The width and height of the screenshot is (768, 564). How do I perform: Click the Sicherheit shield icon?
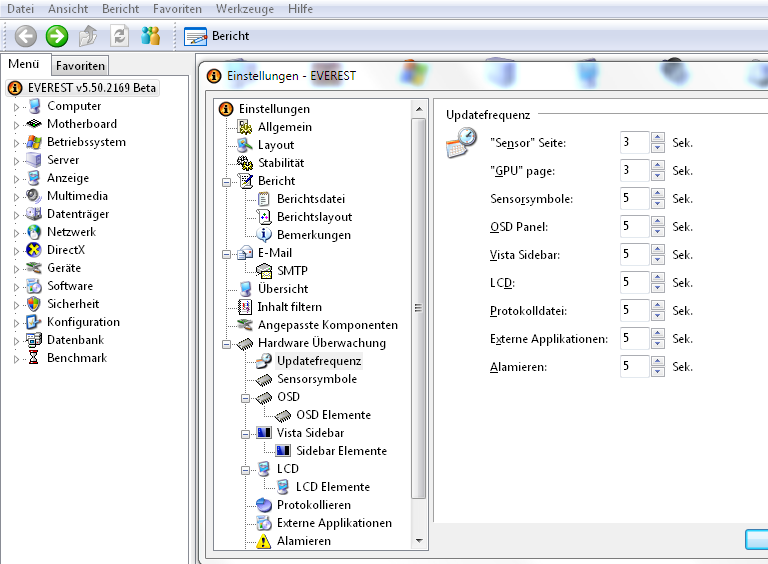click(x=34, y=304)
